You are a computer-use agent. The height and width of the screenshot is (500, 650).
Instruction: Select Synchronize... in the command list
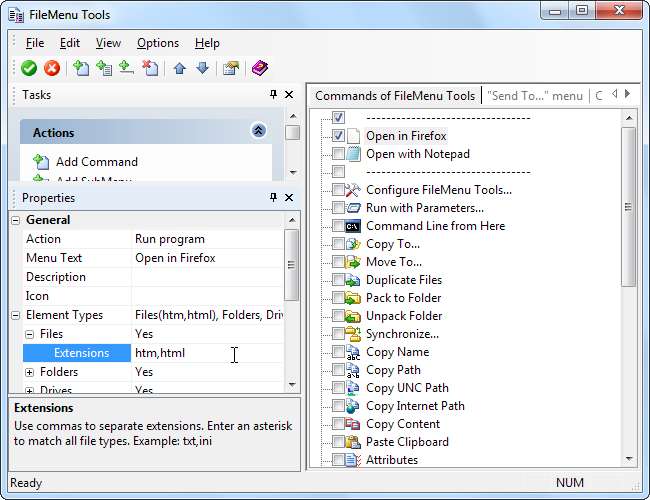pos(402,334)
